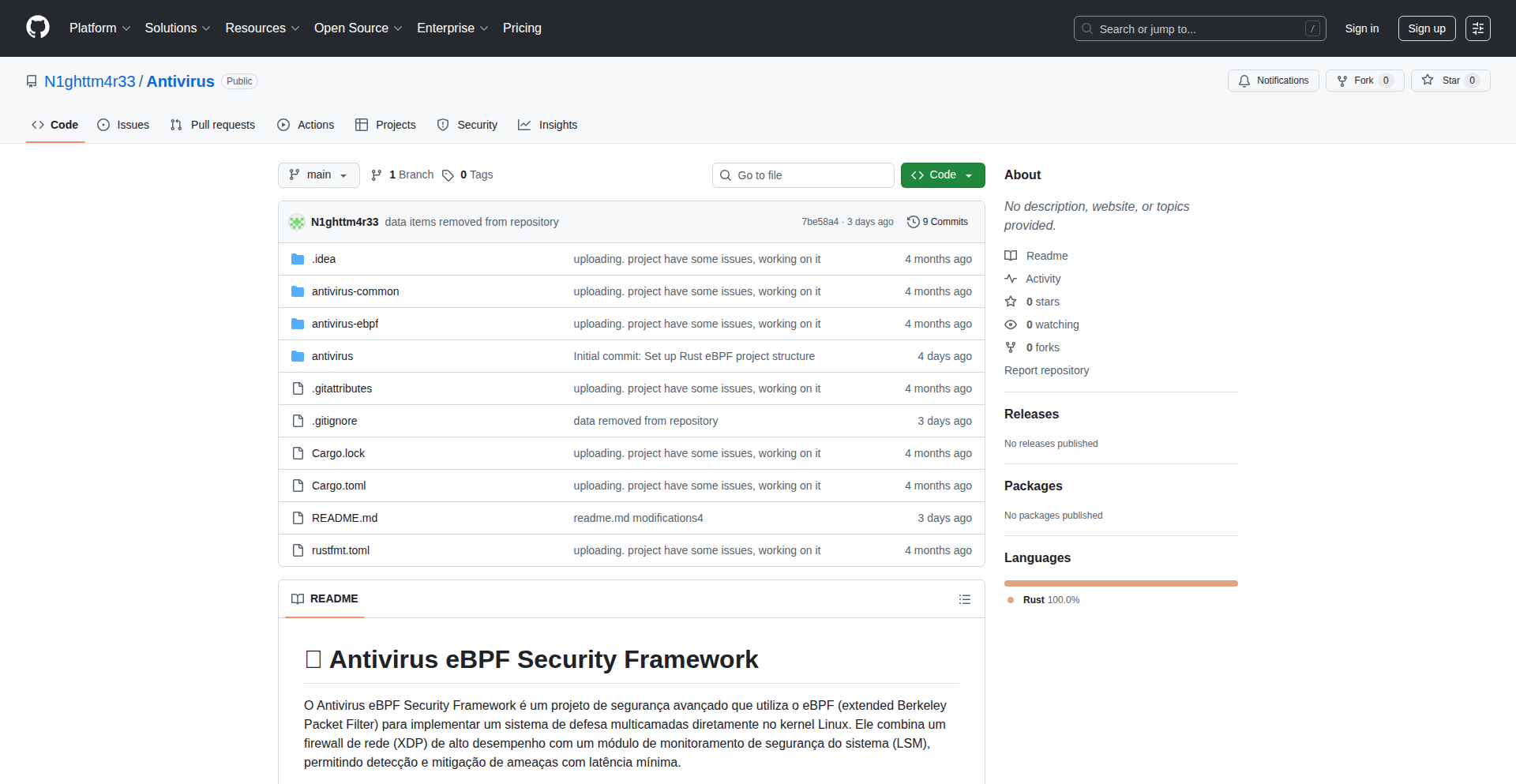Open the commit history clock icon

pos(914,222)
